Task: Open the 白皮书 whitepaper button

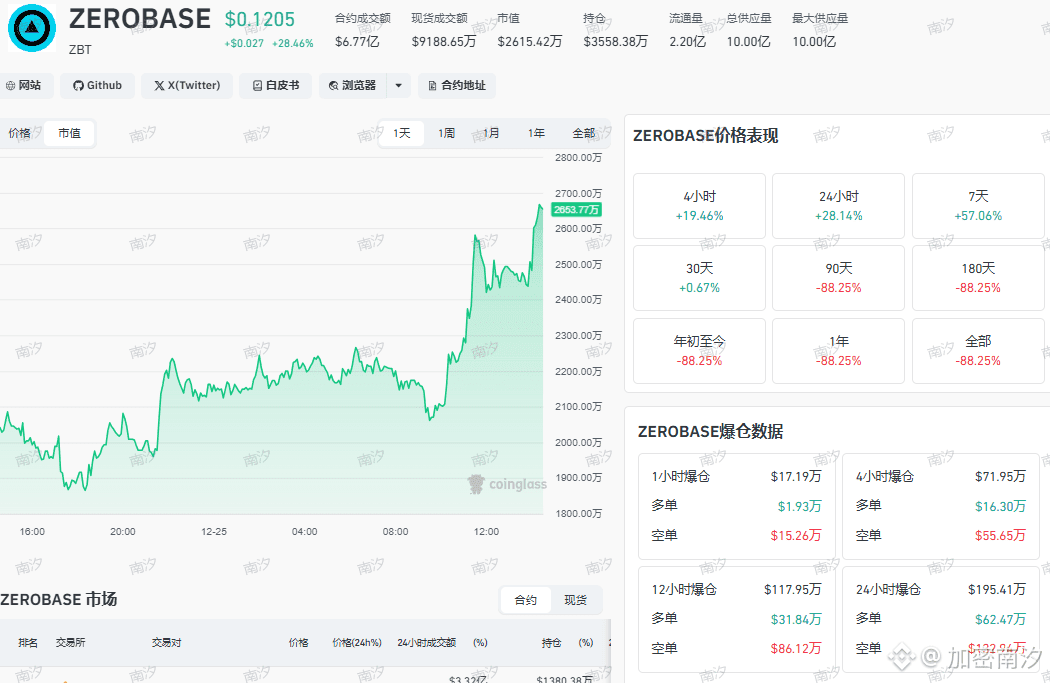Action: [275, 86]
